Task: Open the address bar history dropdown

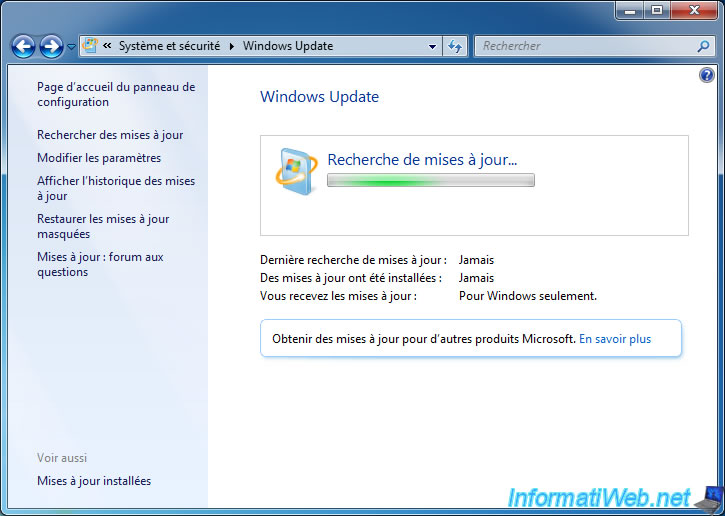Action: click(432, 46)
